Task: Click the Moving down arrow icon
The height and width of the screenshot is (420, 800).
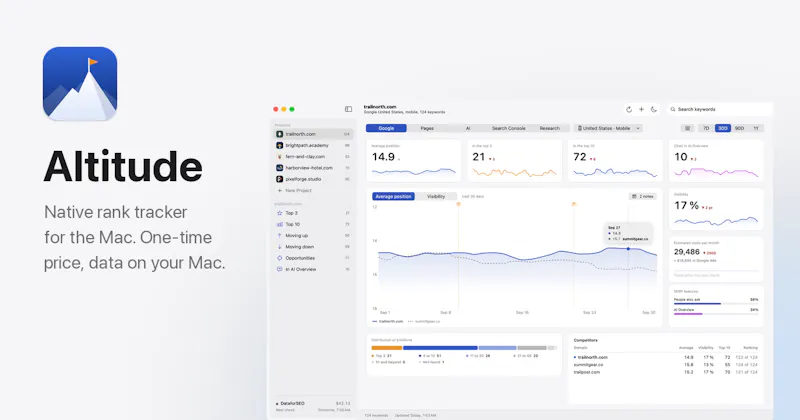Action: point(280,246)
